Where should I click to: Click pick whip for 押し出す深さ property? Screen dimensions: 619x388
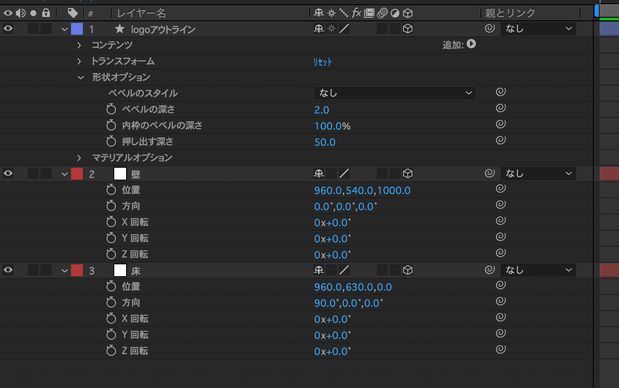pyautogui.click(x=501, y=140)
